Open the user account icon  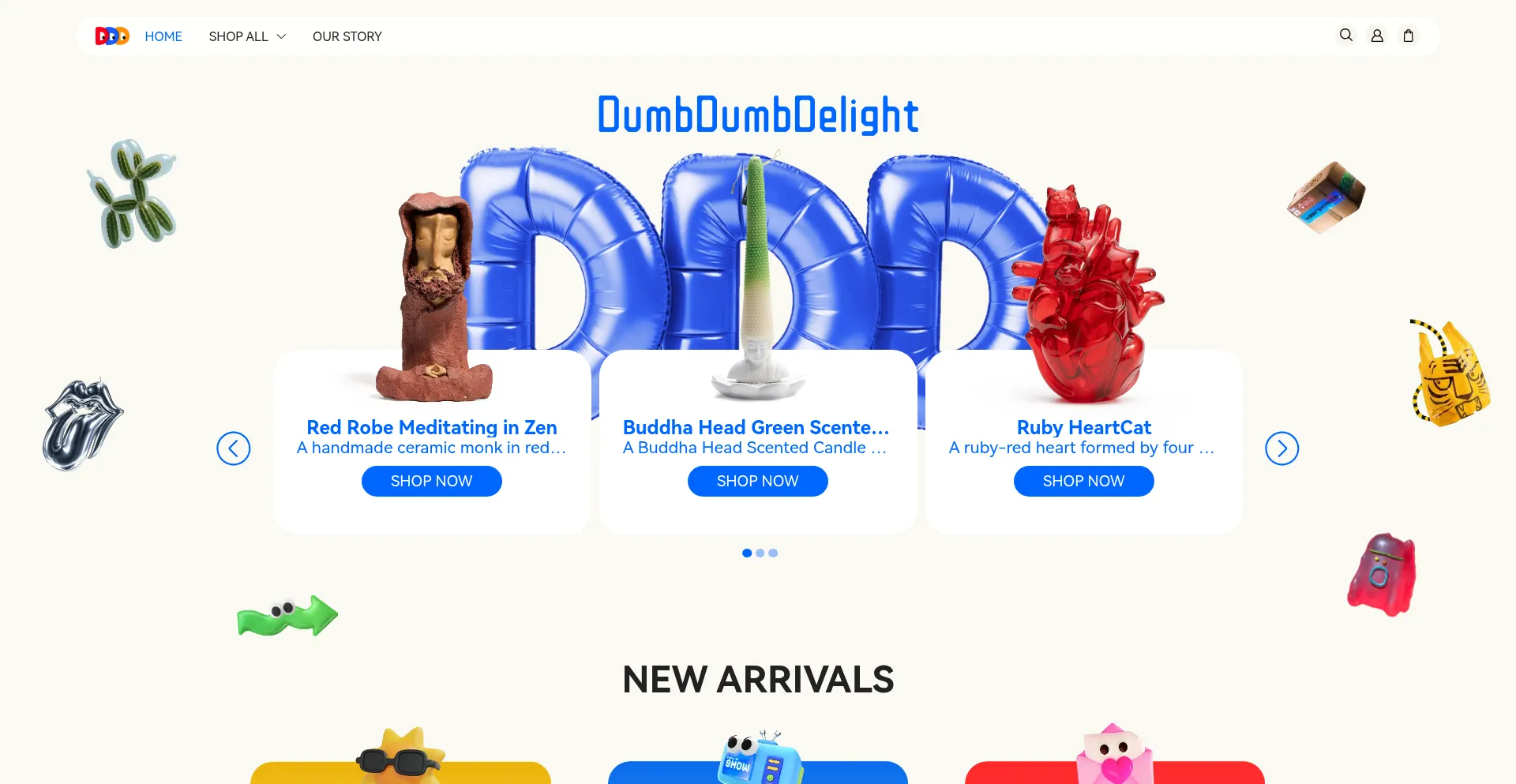click(x=1377, y=36)
